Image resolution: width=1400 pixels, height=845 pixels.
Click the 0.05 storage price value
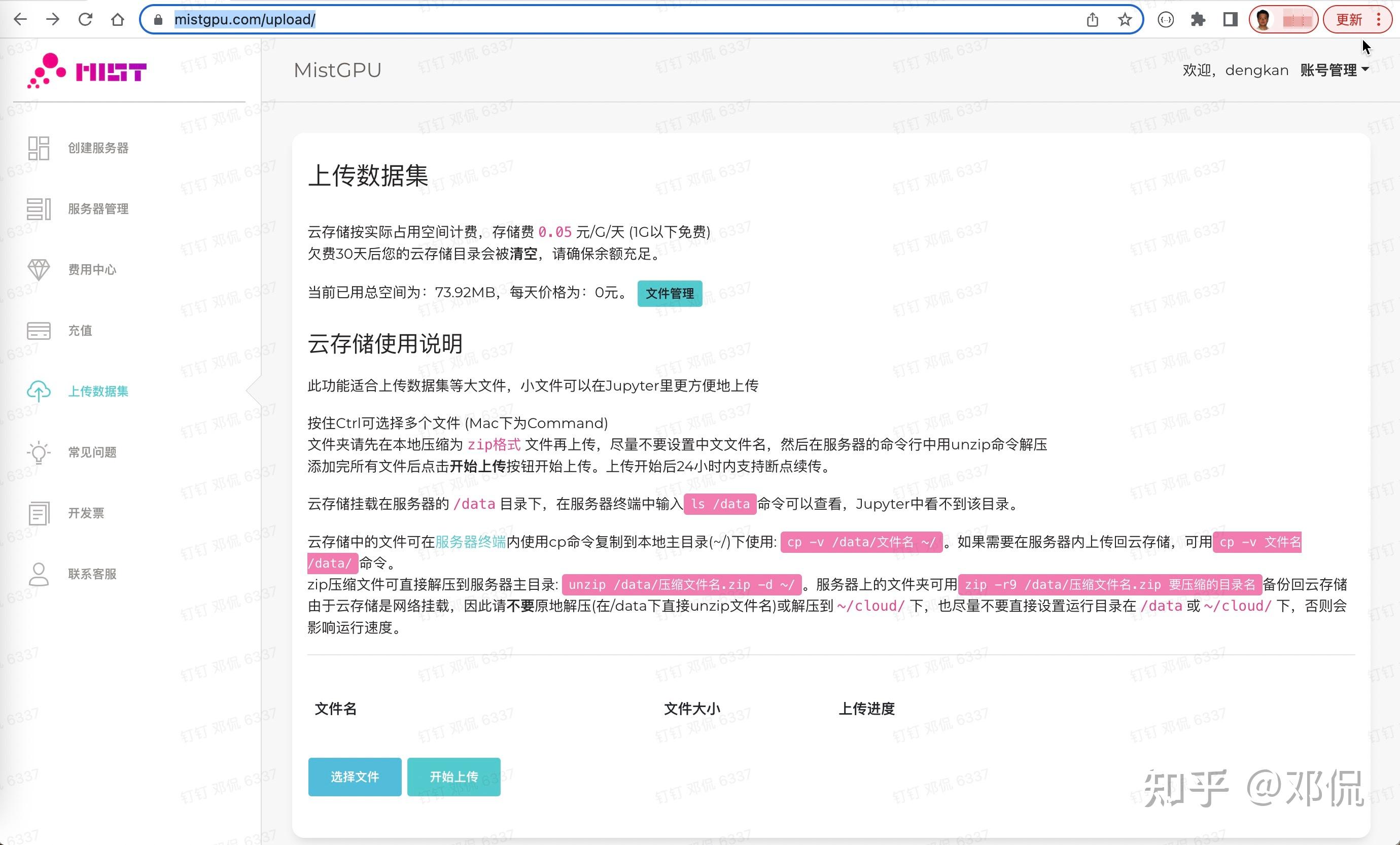point(554,232)
